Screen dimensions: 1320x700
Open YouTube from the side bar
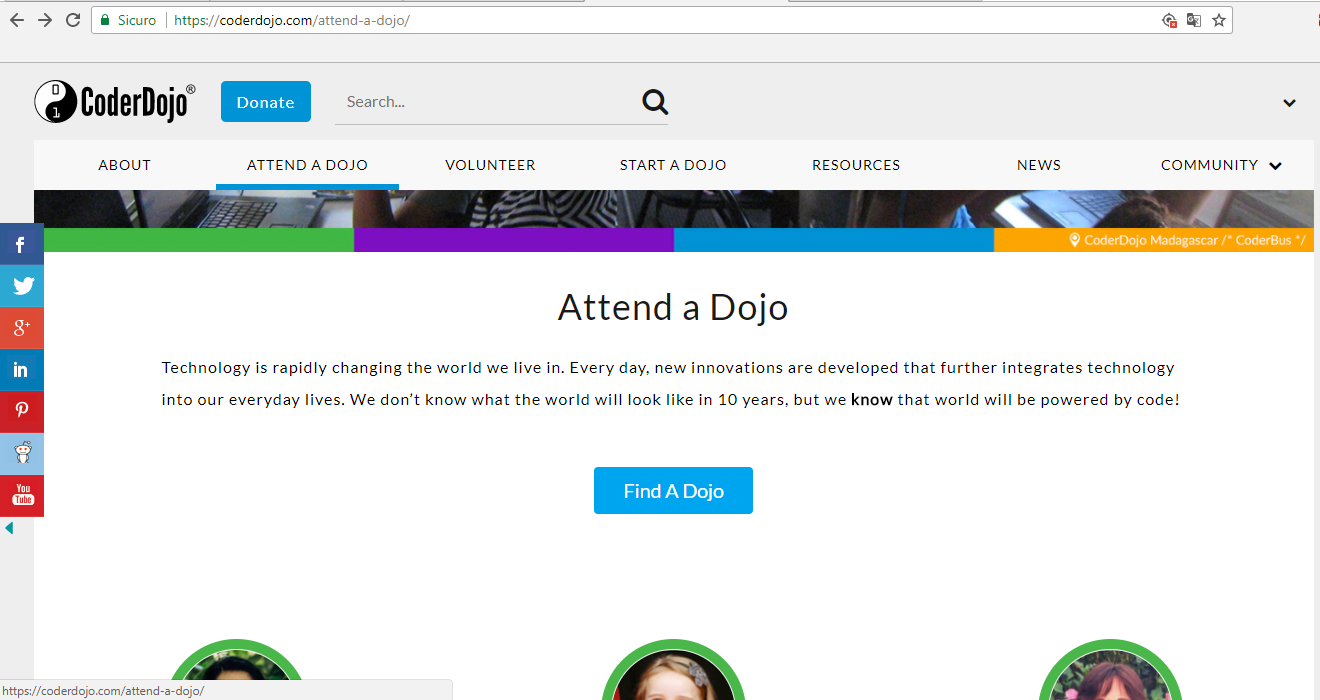(x=21, y=496)
